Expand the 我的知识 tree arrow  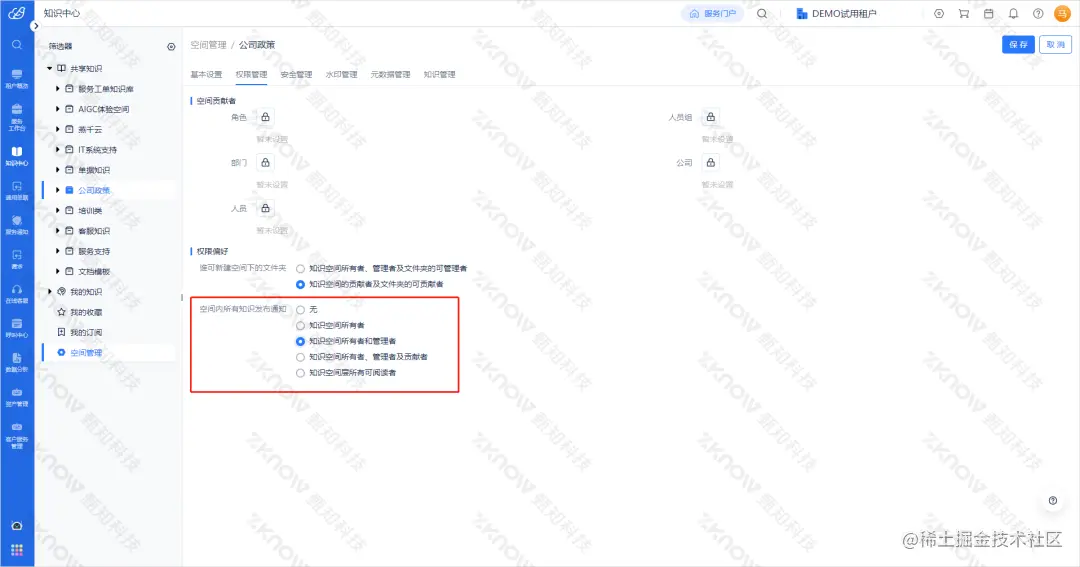50,291
